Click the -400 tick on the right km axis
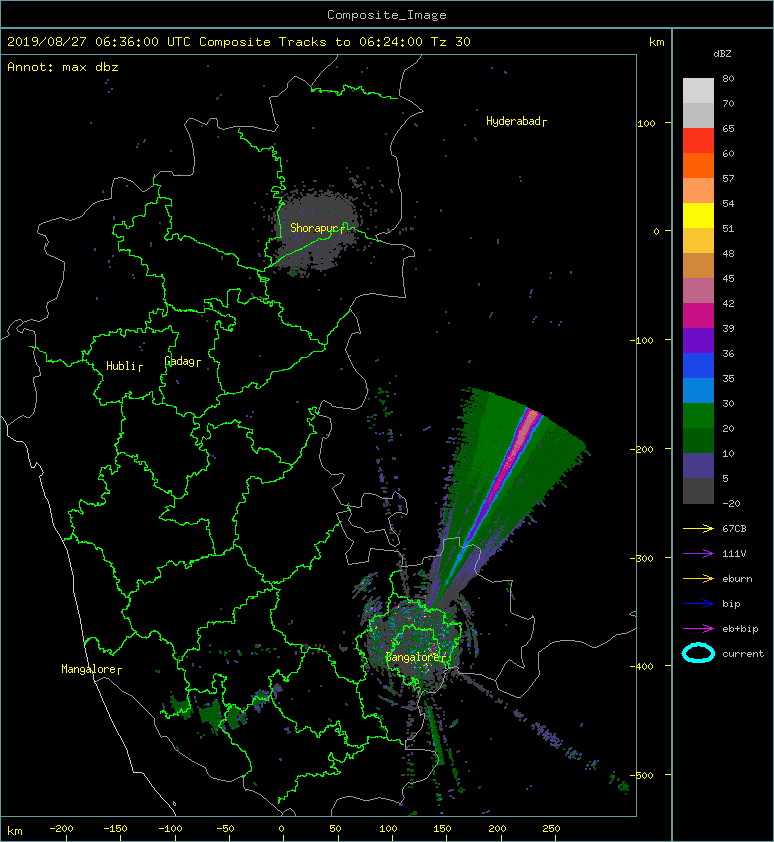The height and width of the screenshot is (842, 774). [x=642, y=666]
